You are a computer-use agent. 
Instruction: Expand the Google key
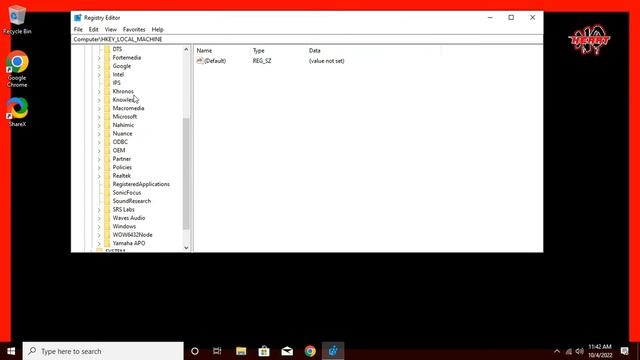pos(99,67)
